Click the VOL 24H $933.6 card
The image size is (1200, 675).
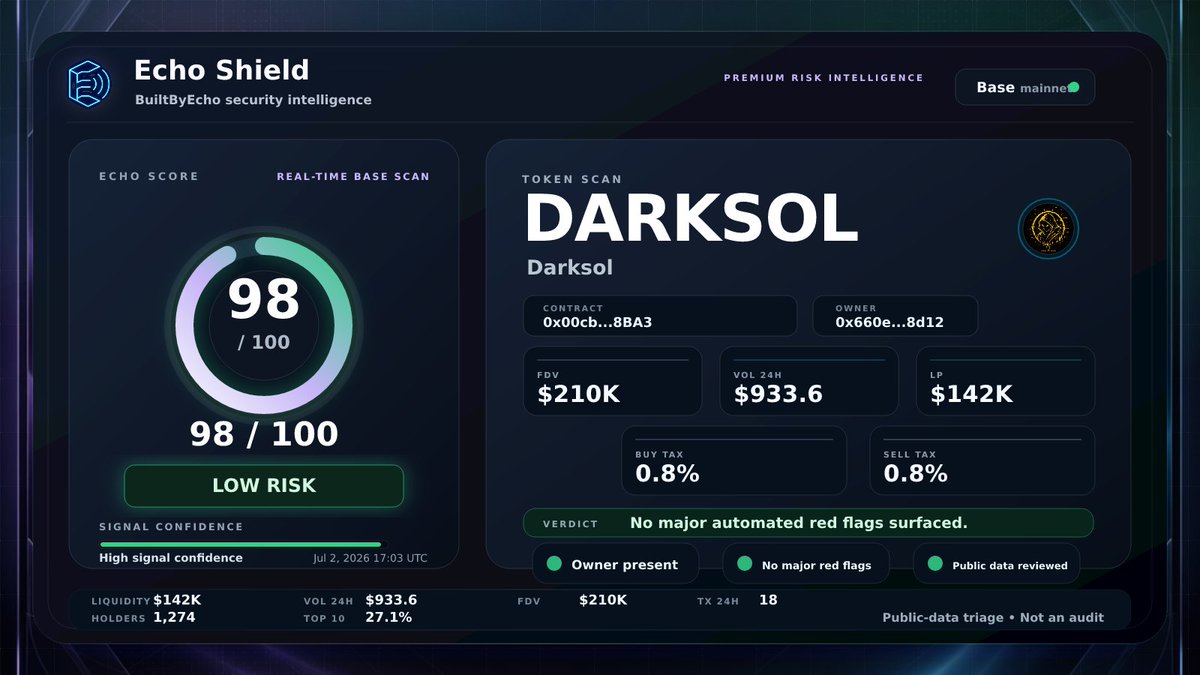[x=809, y=381]
